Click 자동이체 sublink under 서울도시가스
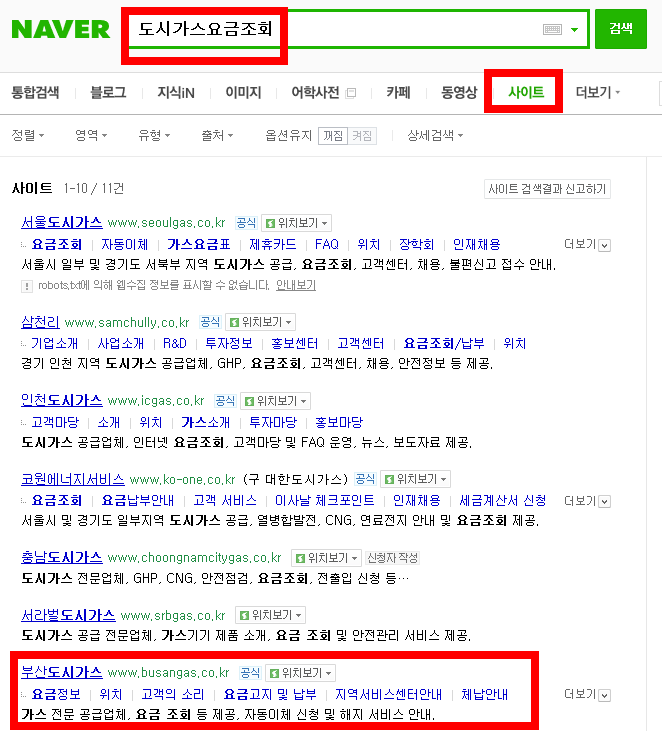Image resolution: width=662 pixels, height=731 pixels. 124,244
